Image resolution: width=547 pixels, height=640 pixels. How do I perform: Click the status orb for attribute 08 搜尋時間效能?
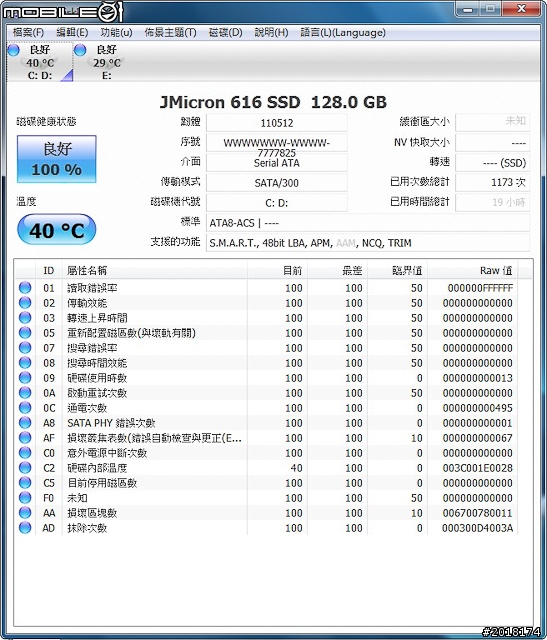[x=25, y=362]
